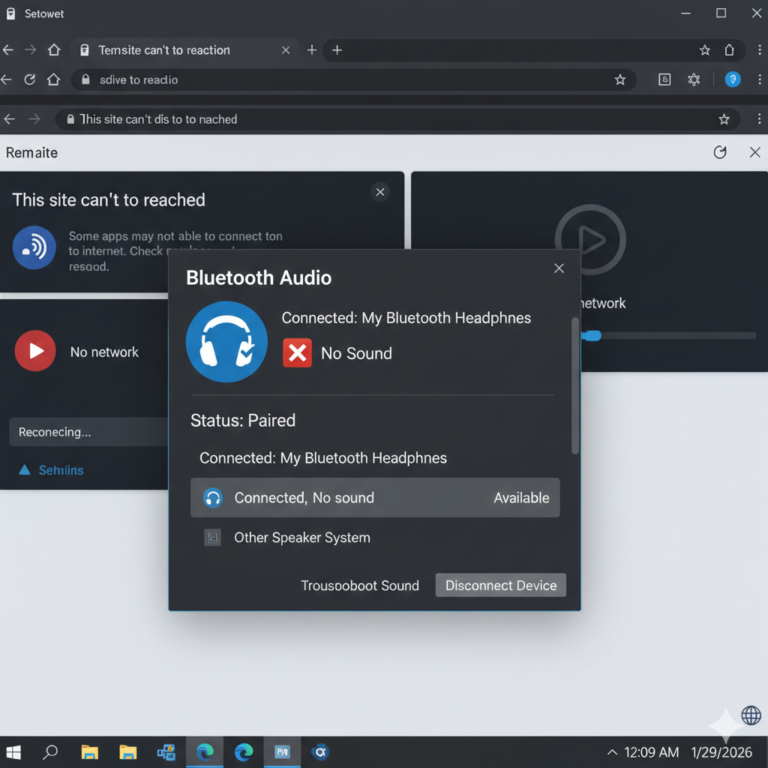768x768 pixels.
Task: Click the small headphone icon in Connected, No sound row
Action: click(213, 498)
